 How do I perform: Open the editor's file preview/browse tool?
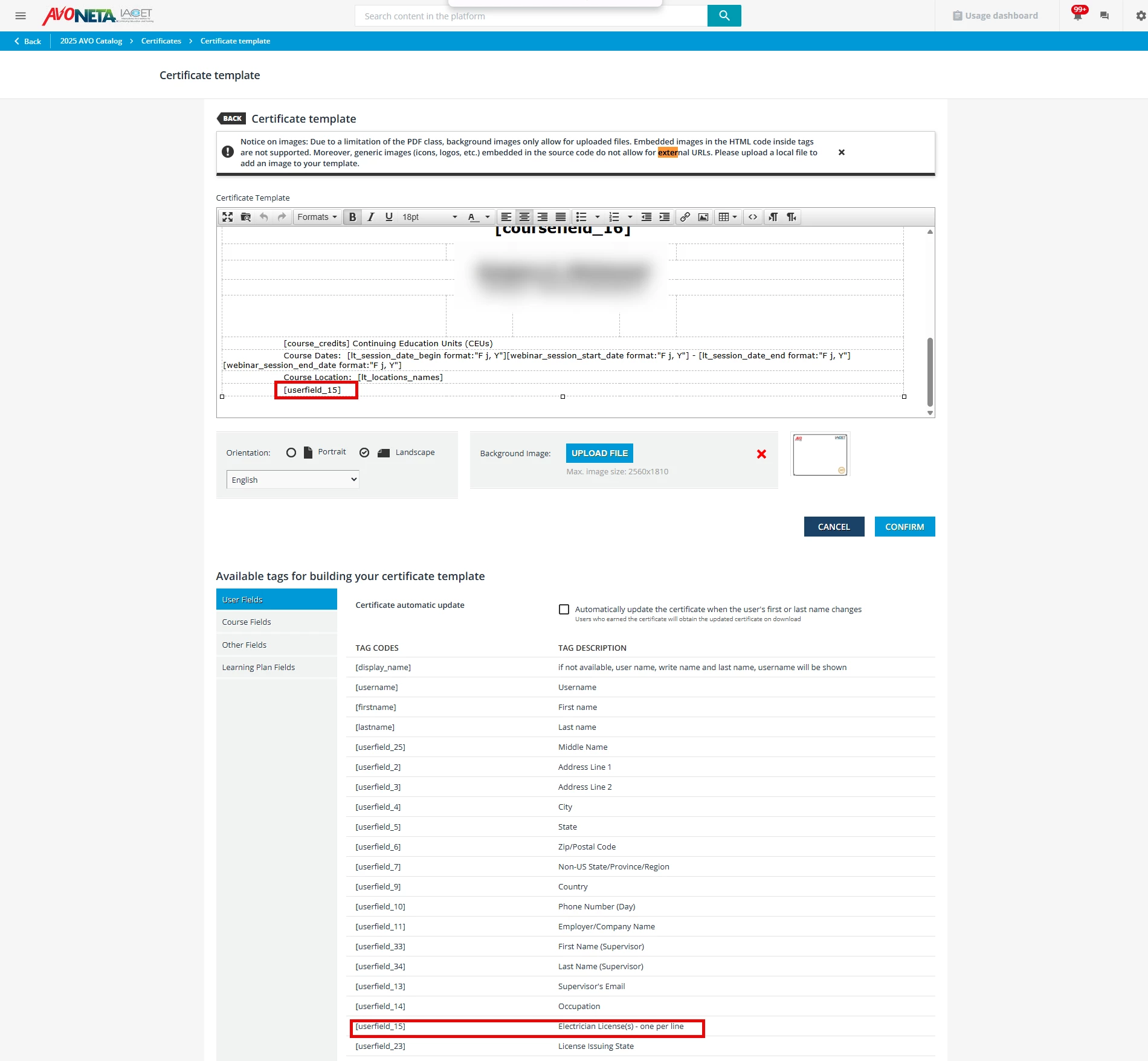245,217
